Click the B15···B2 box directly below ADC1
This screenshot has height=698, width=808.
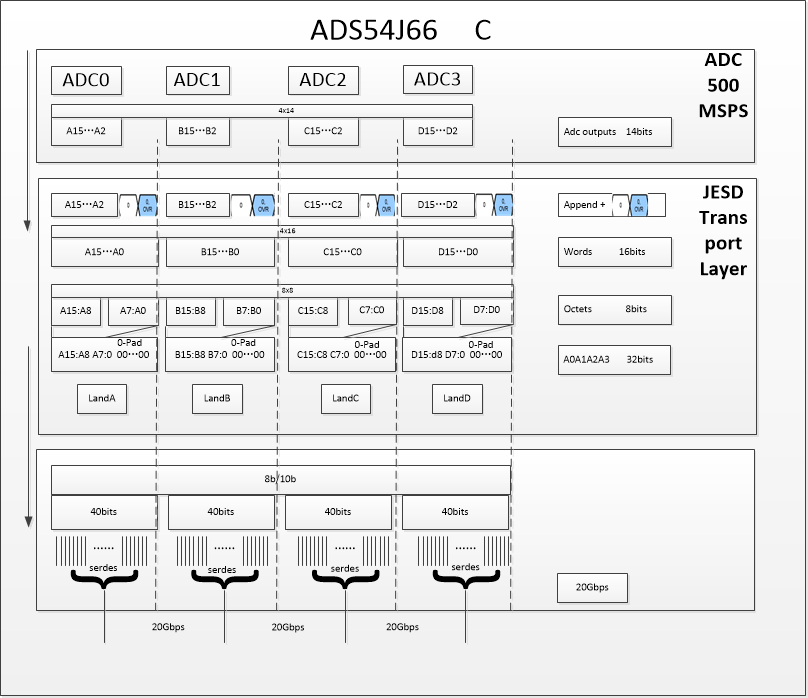click(197, 131)
